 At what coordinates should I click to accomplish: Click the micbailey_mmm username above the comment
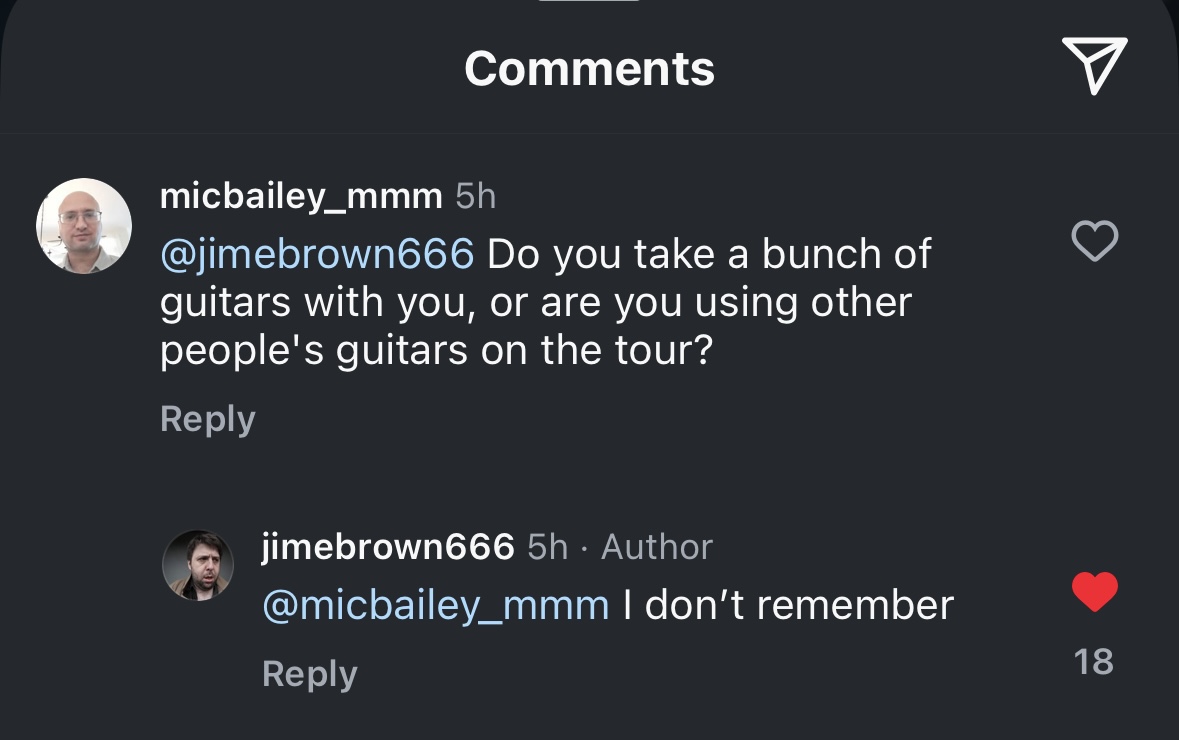pos(301,196)
